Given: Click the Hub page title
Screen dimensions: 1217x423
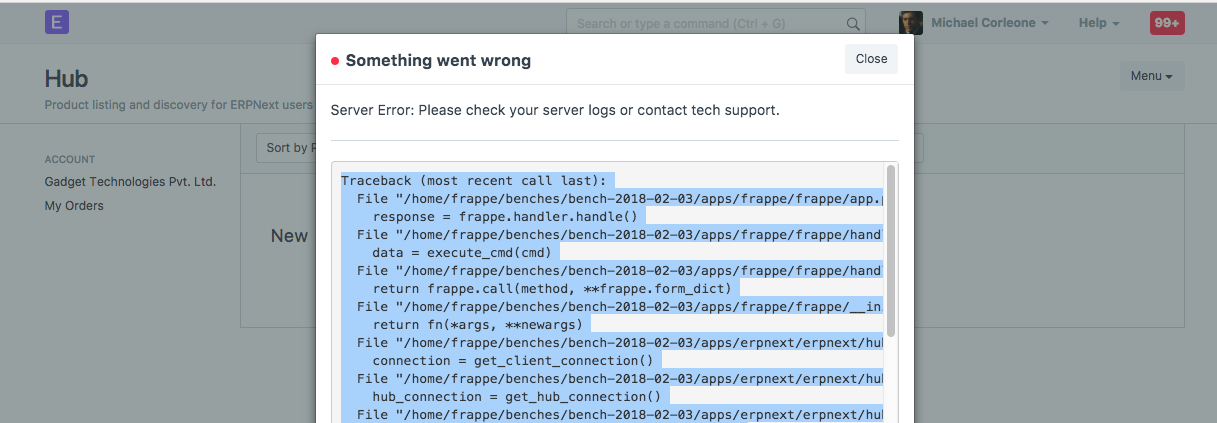Looking at the screenshot, I should [x=67, y=79].
